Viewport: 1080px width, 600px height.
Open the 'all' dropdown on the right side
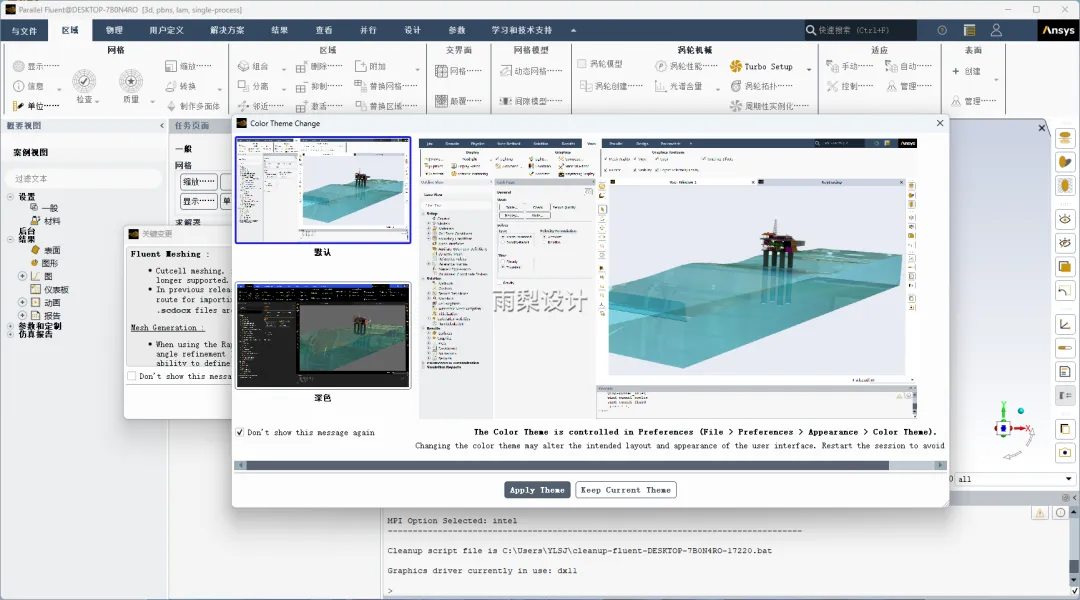(1068, 479)
